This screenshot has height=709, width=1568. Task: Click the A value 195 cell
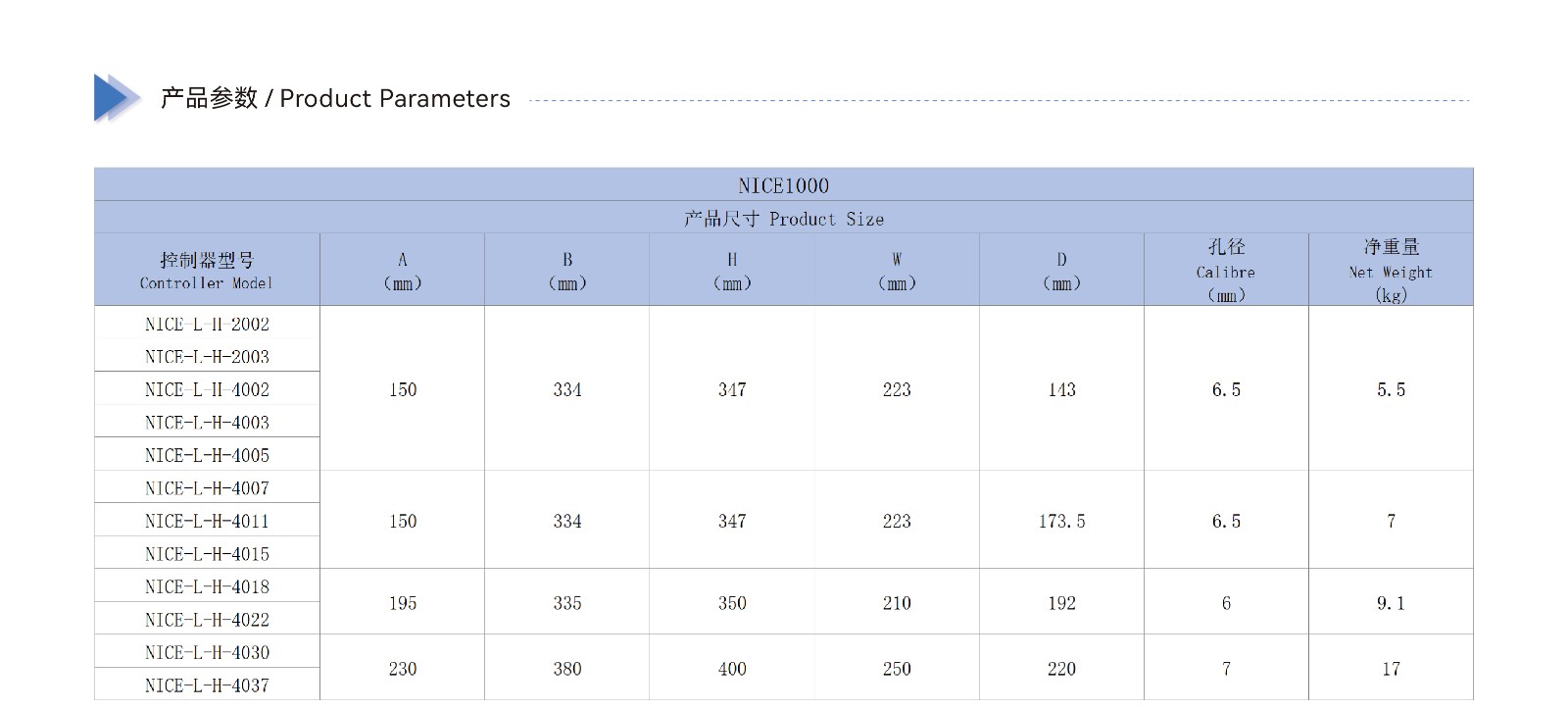coord(403,602)
